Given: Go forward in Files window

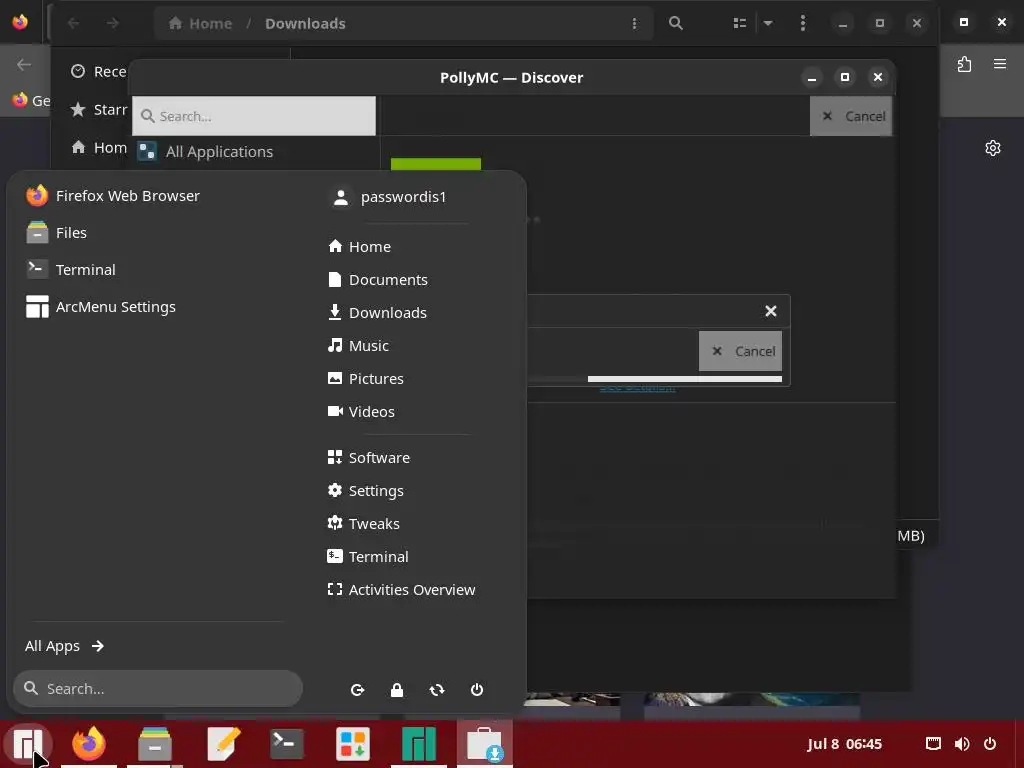Looking at the screenshot, I should click(112, 24).
